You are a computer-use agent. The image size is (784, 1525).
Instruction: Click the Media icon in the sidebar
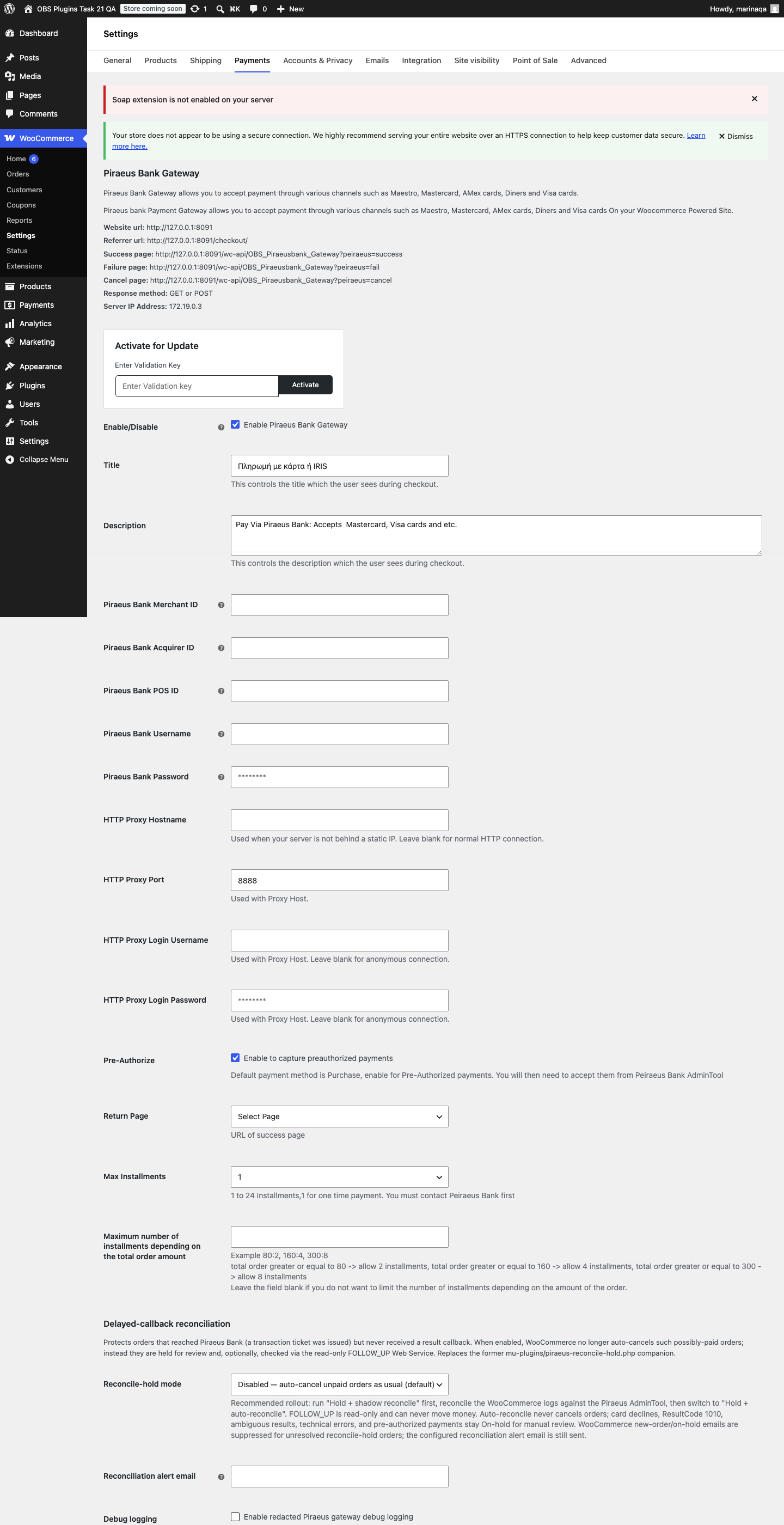click(x=9, y=76)
